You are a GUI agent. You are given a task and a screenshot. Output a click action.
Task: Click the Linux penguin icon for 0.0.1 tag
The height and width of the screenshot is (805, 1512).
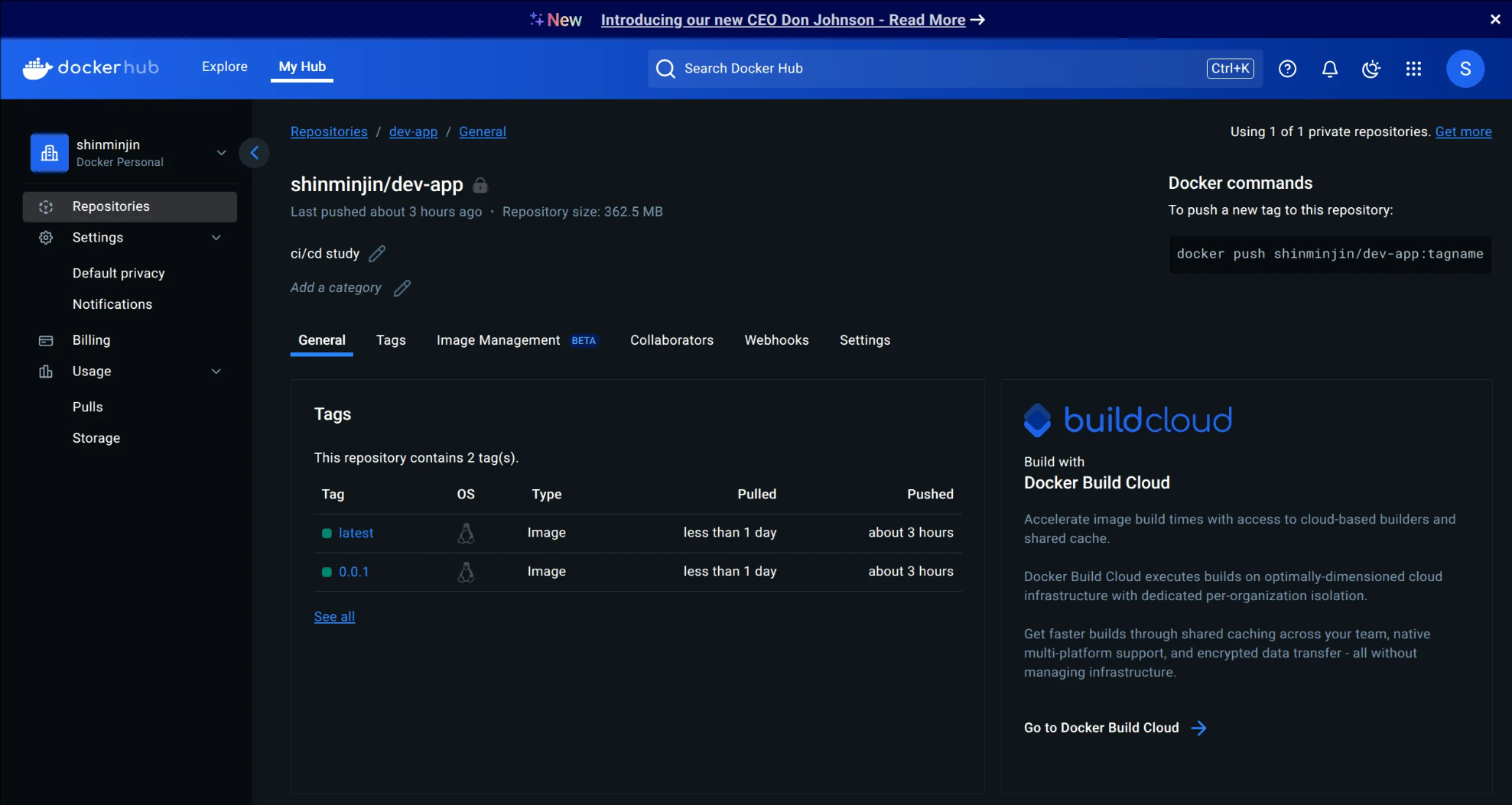click(466, 572)
